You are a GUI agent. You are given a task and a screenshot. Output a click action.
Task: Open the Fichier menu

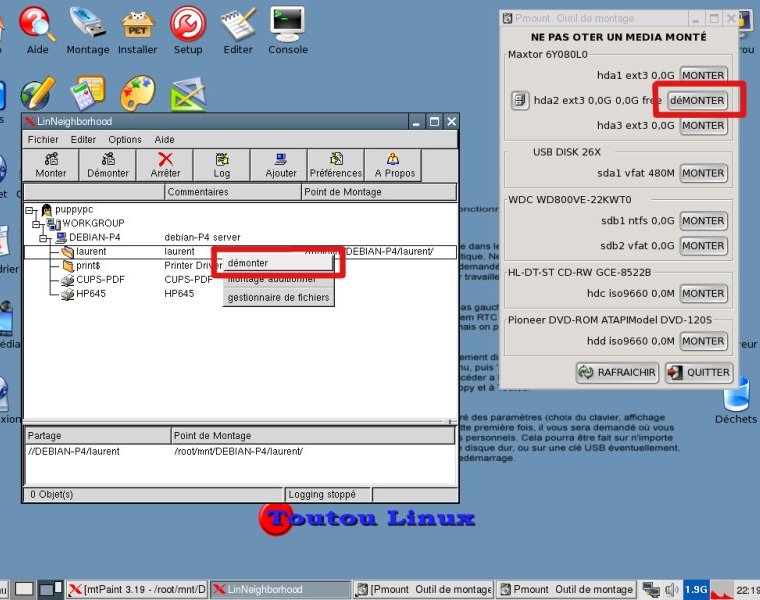coord(43,140)
